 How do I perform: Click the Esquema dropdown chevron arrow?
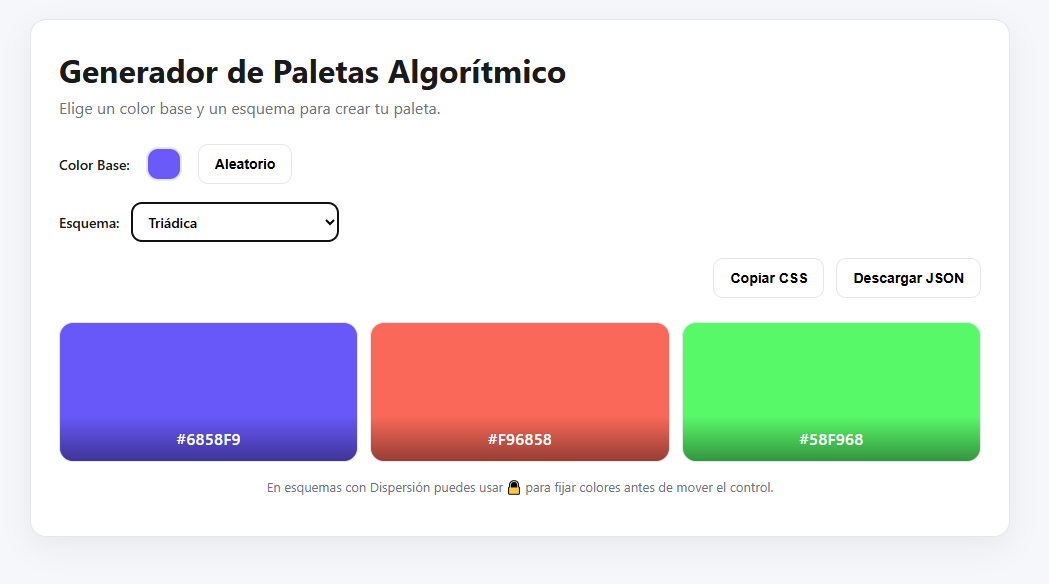coord(330,223)
